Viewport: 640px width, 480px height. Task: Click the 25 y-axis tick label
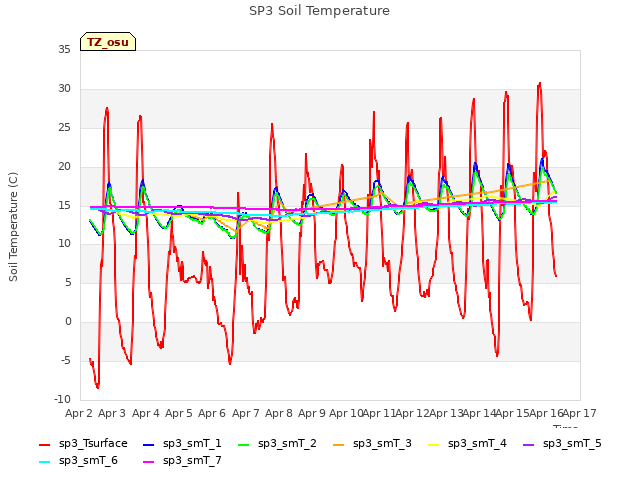point(64,128)
